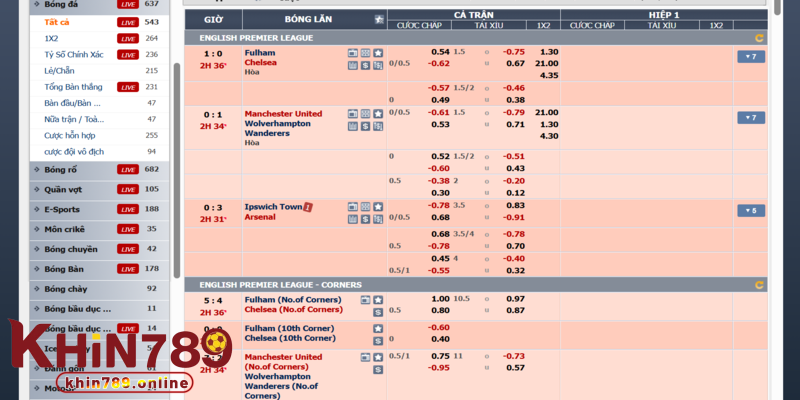This screenshot has height=400, width=800.
Task: Click LIVE badge next to Tất cả
Action: (128, 22)
